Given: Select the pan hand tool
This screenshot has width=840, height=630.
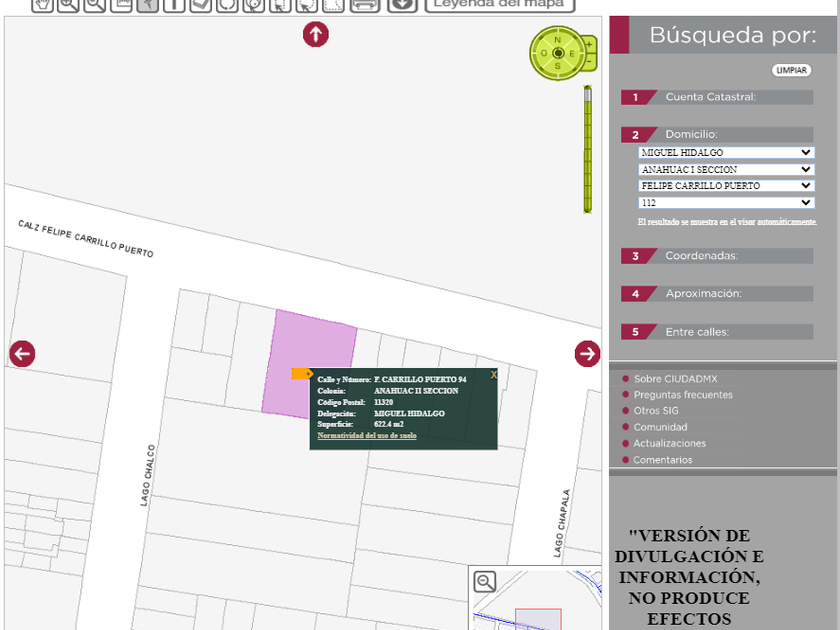Looking at the screenshot, I should (42, 5).
